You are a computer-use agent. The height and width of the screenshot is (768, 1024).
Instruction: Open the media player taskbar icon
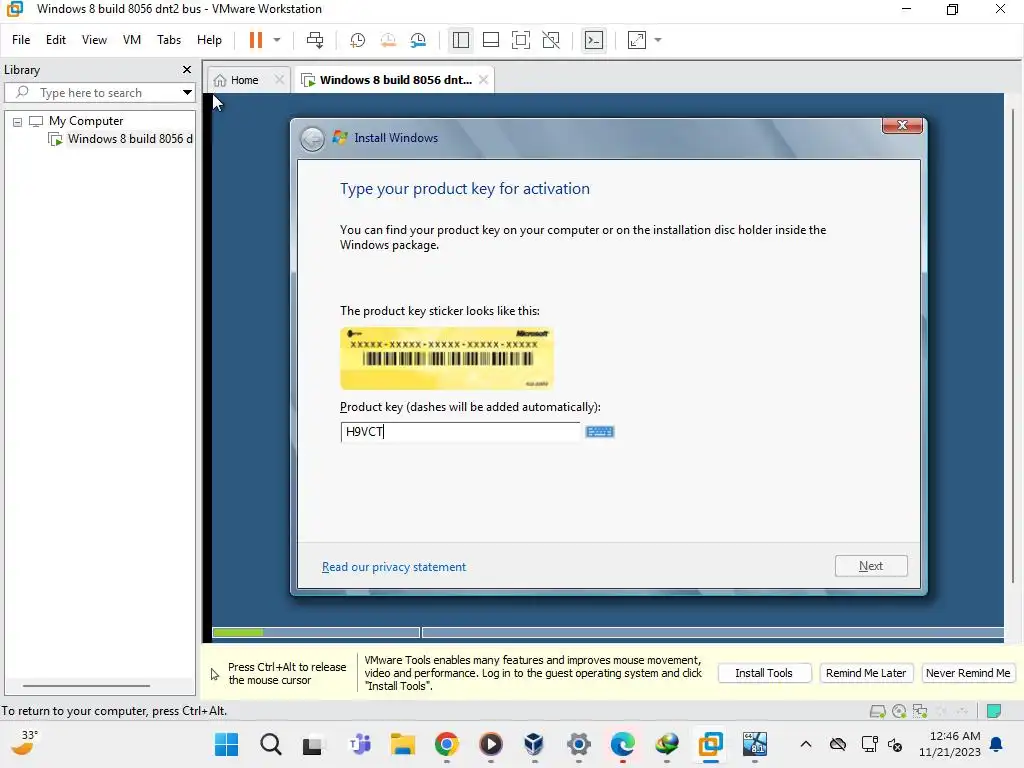tap(490, 744)
